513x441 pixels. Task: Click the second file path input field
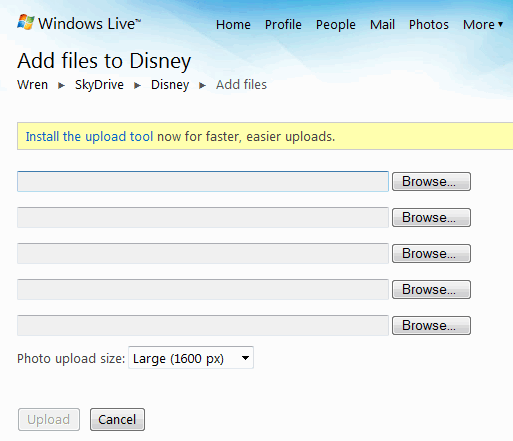pyautogui.click(x=203, y=217)
